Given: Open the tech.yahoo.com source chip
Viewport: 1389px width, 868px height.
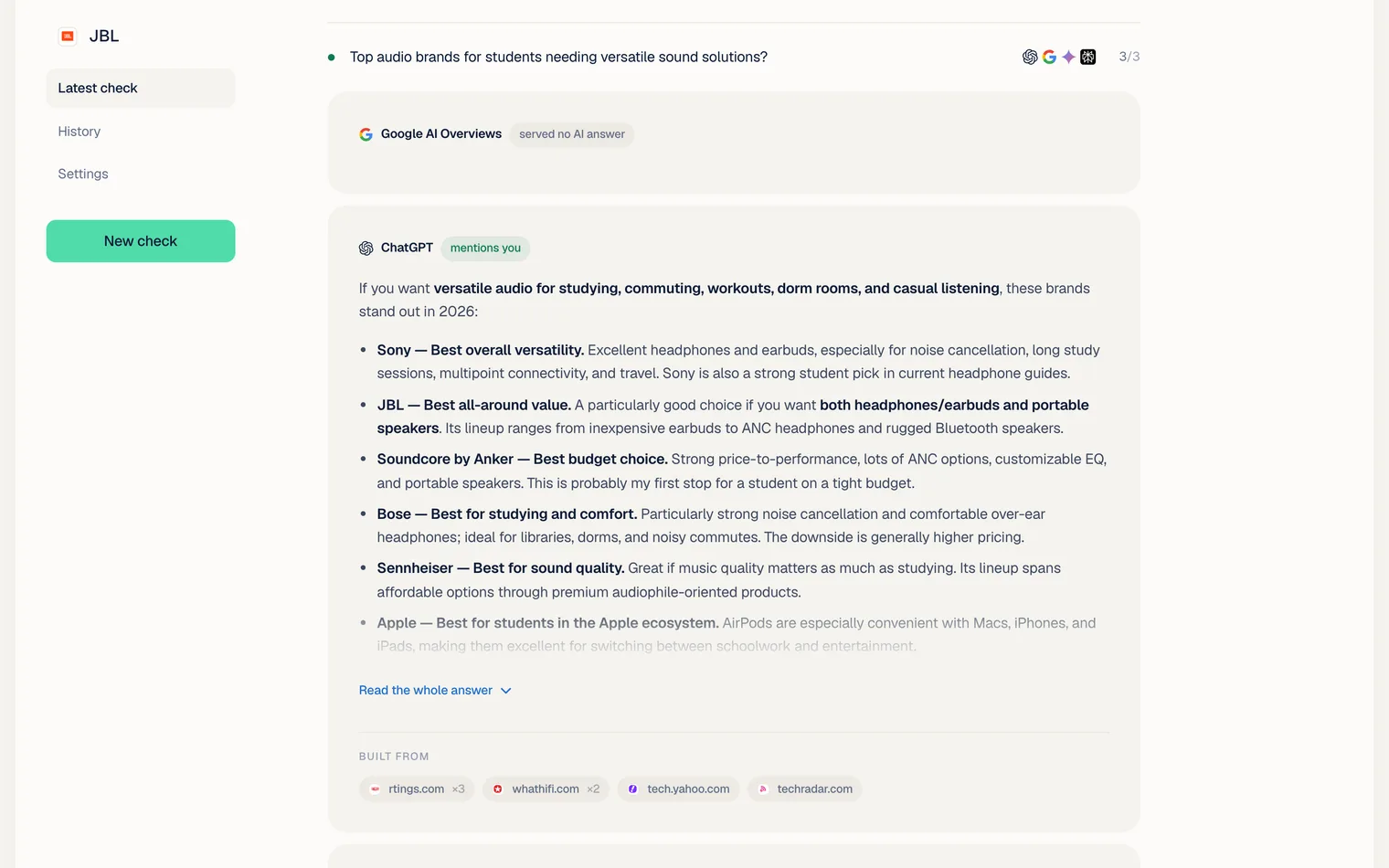Looking at the screenshot, I should [x=678, y=789].
